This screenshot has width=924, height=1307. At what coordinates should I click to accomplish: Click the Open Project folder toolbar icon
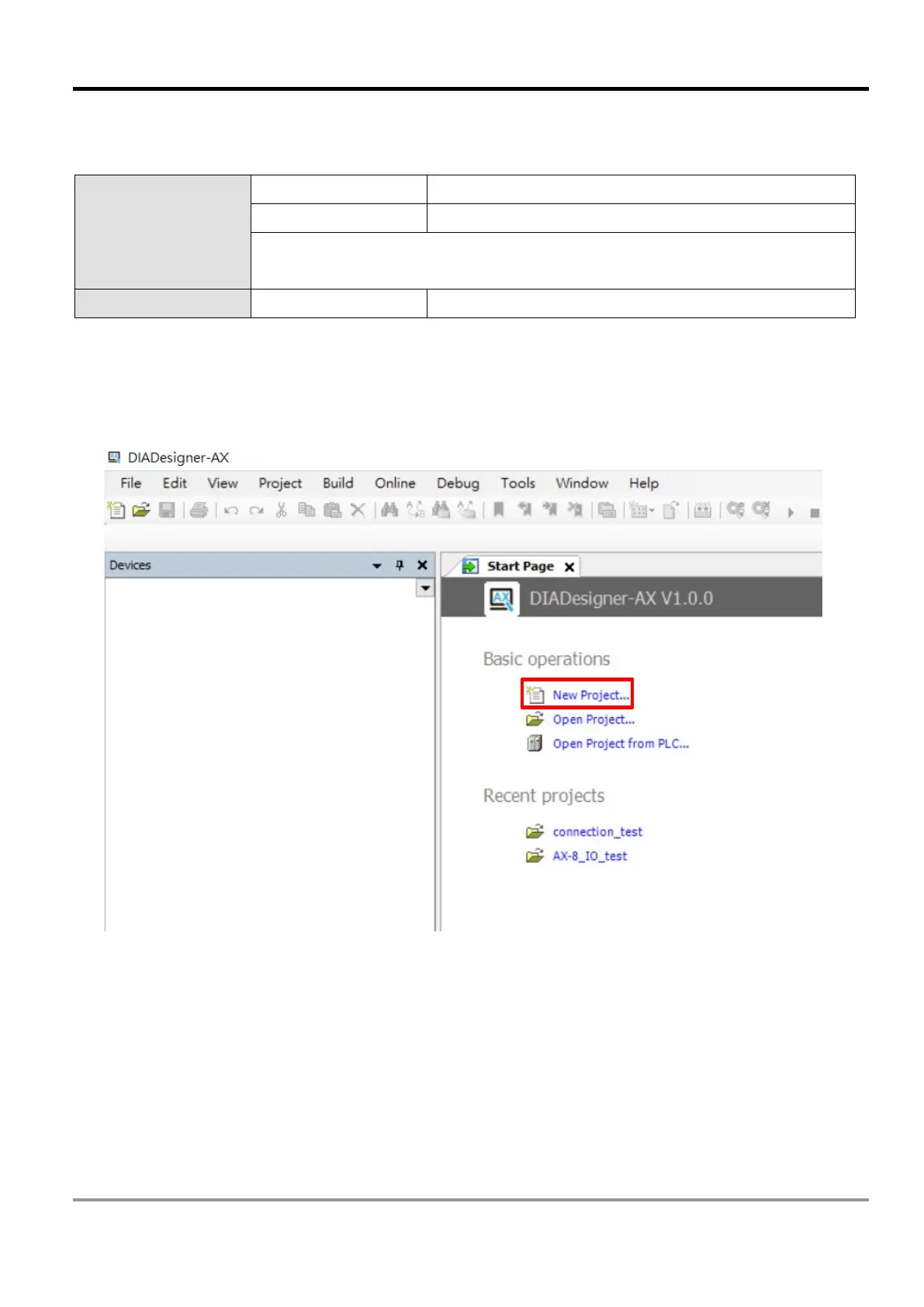click(x=141, y=510)
